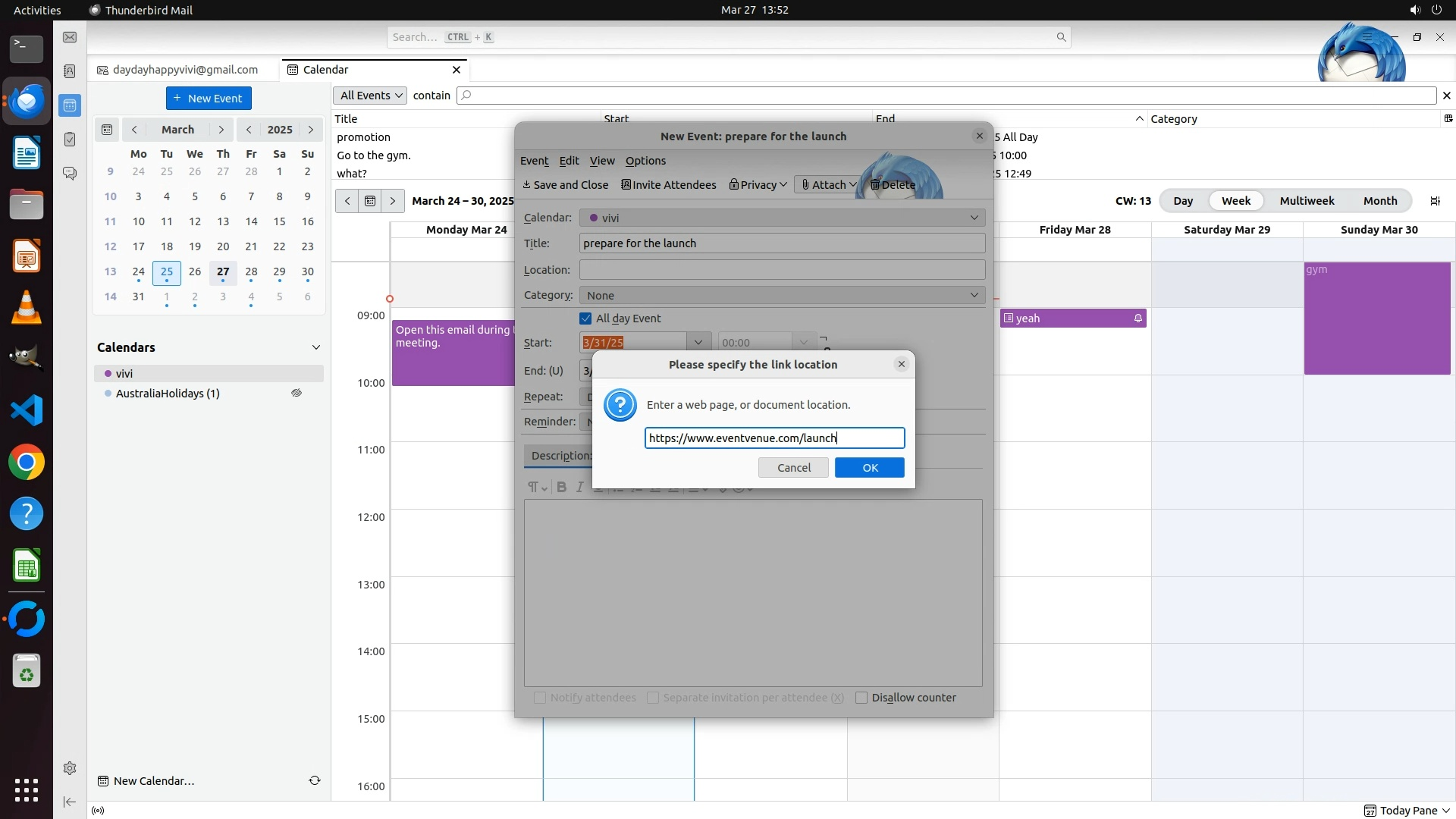The height and width of the screenshot is (819, 1456).
Task: Click the calendar sync refresh icon
Action: (314, 780)
